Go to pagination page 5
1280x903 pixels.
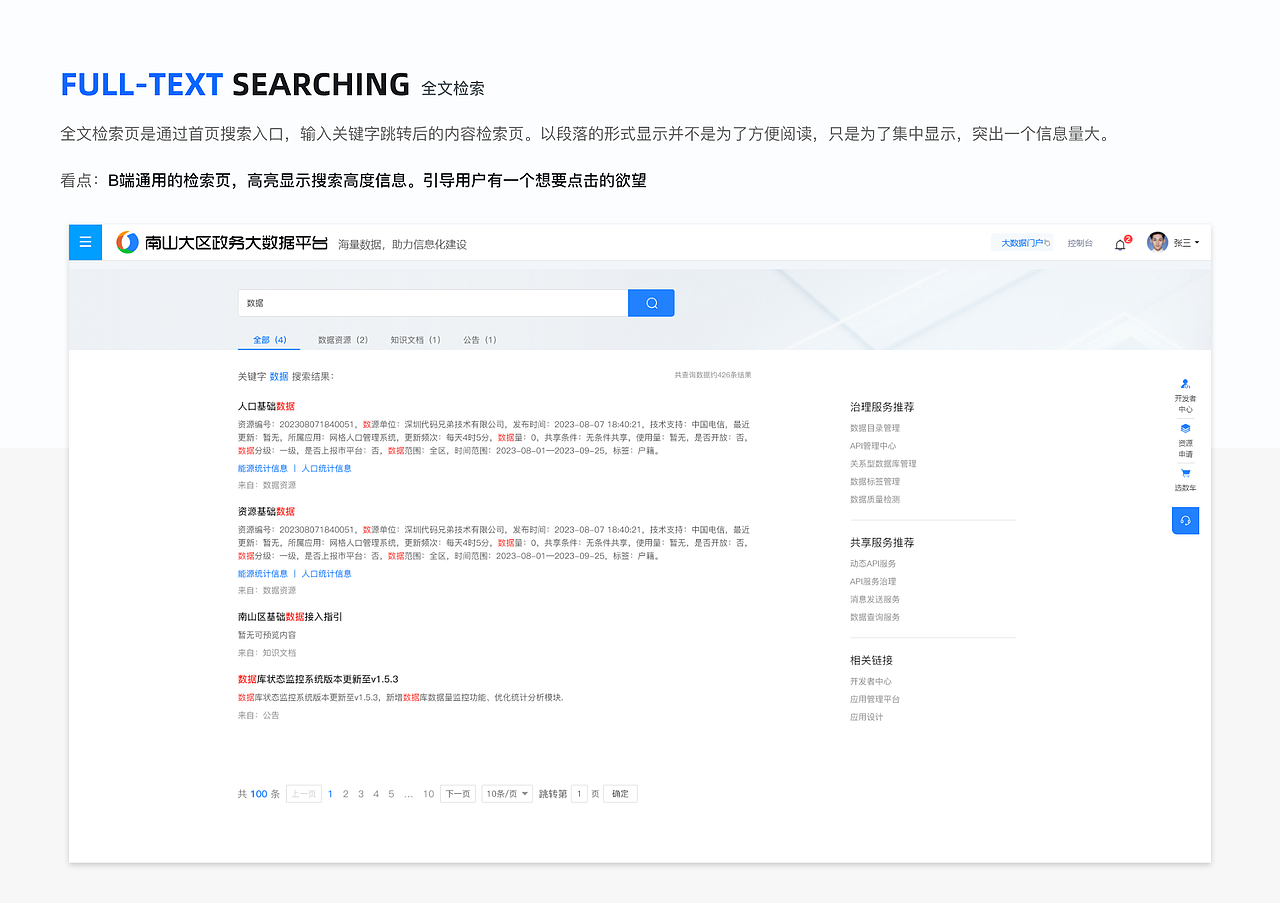click(x=391, y=794)
